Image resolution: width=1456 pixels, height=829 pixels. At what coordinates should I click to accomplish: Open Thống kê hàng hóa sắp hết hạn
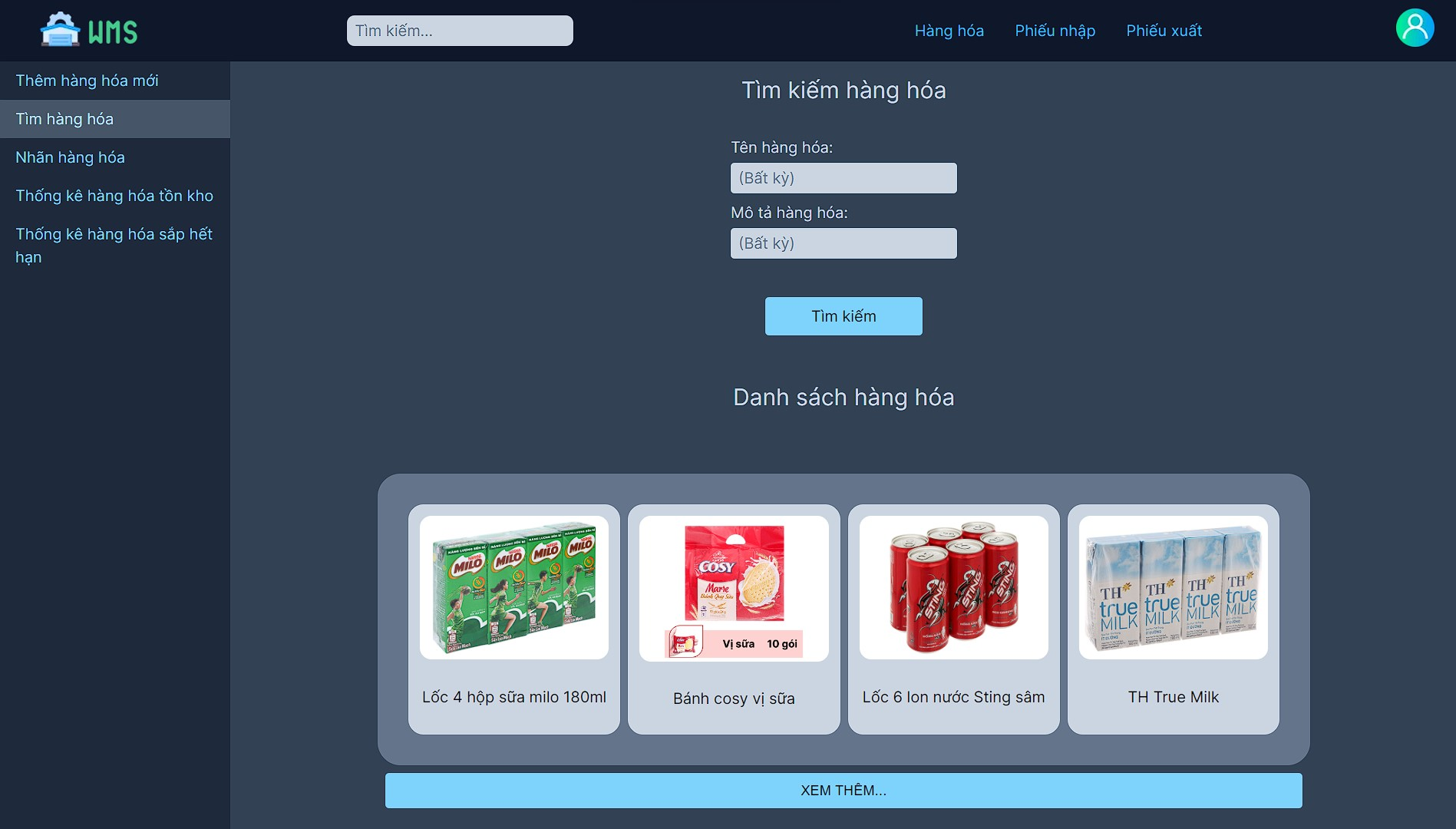[113, 245]
